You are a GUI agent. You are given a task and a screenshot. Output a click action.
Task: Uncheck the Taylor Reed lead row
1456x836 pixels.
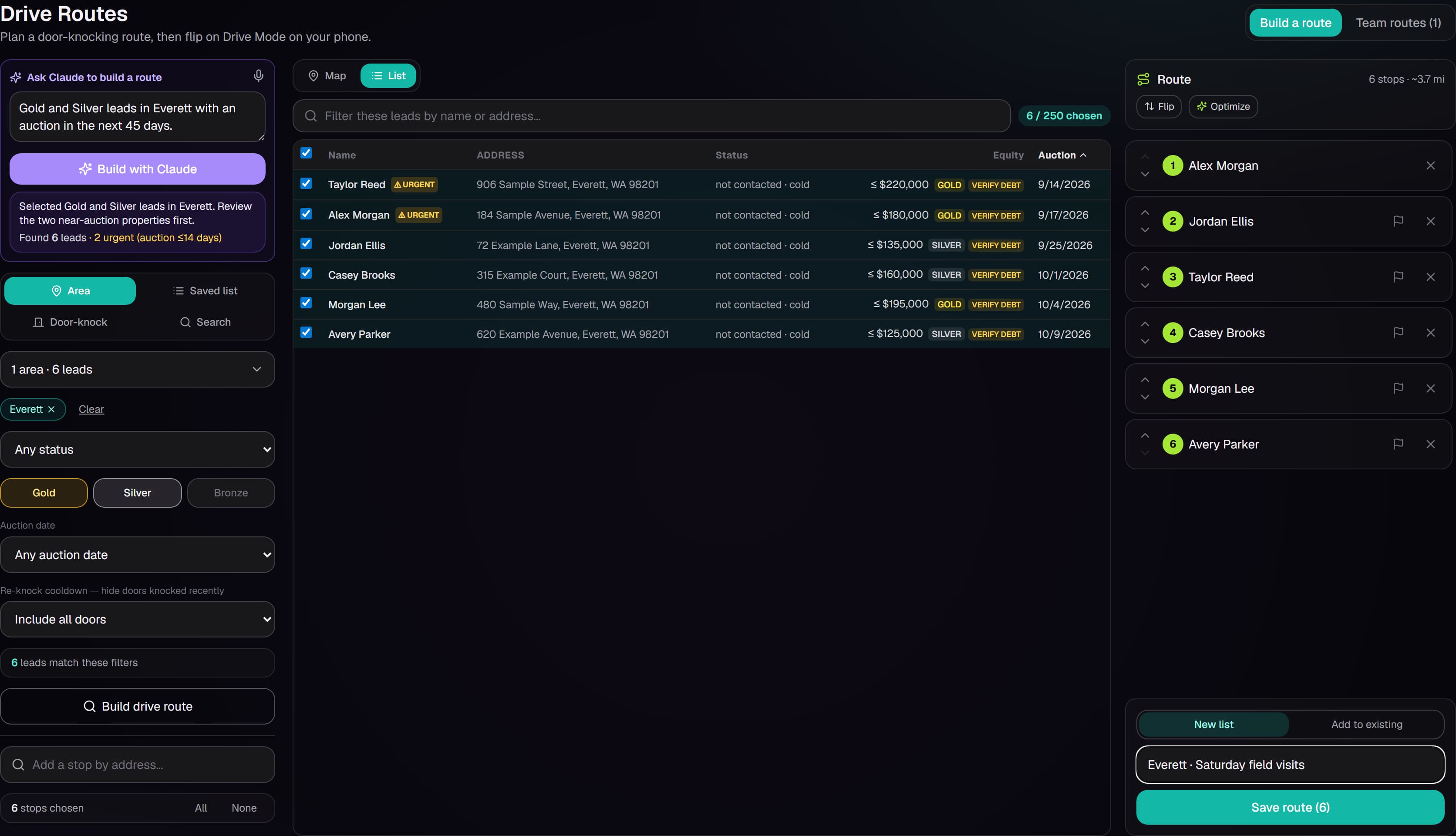tap(306, 183)
